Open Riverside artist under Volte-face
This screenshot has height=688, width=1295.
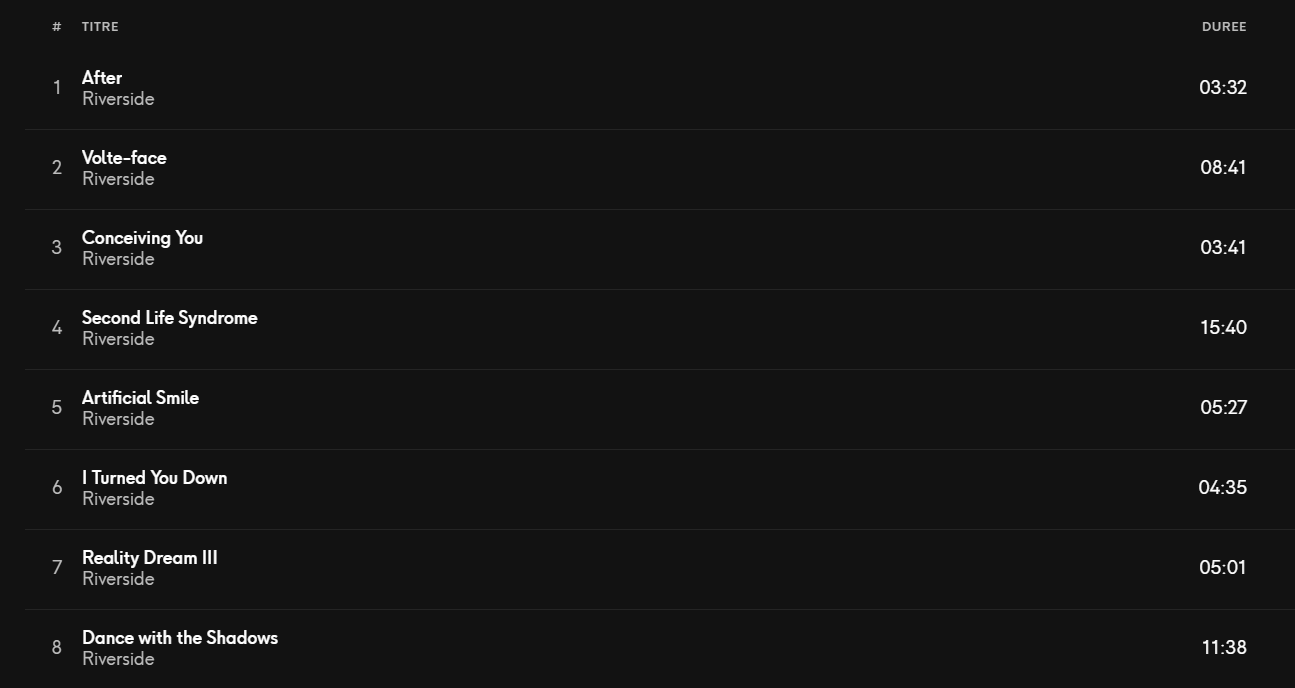pos(118,179)
